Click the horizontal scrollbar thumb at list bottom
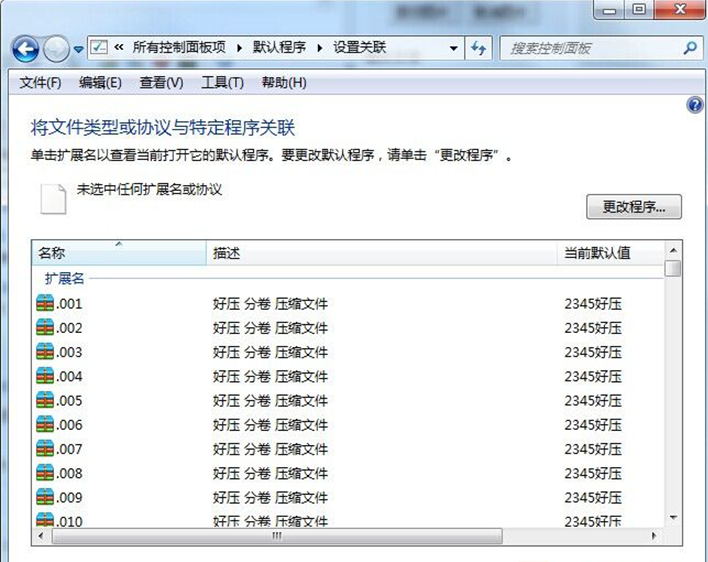Image resolution: width=708 pixels, height=562 pixels. 277,537
